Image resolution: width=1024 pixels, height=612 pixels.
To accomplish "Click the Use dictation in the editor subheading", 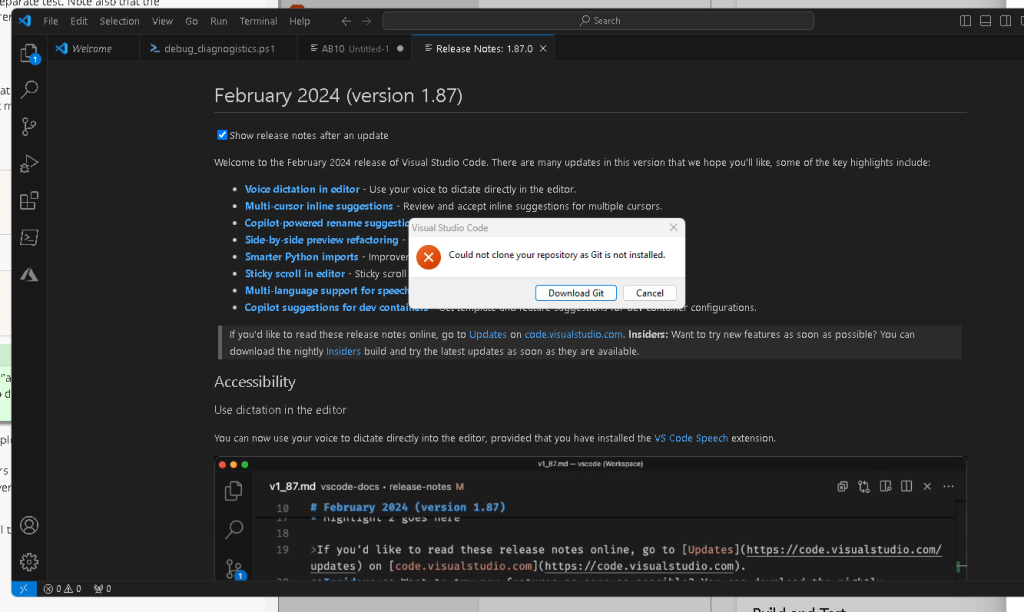I will click(280, 410).
